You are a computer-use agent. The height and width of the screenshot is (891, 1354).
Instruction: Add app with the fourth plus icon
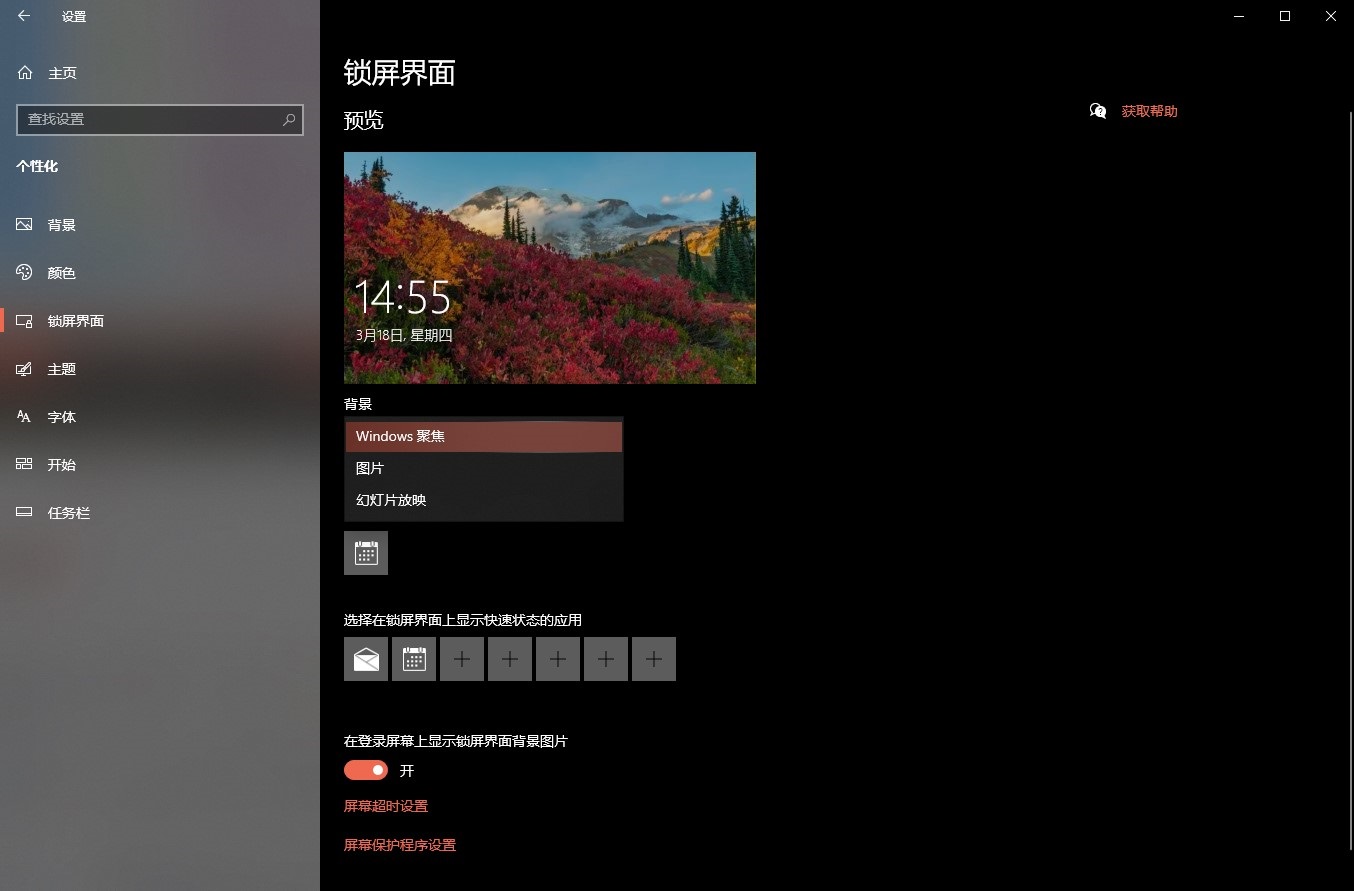pyautogui.click(x=606, y=659)
